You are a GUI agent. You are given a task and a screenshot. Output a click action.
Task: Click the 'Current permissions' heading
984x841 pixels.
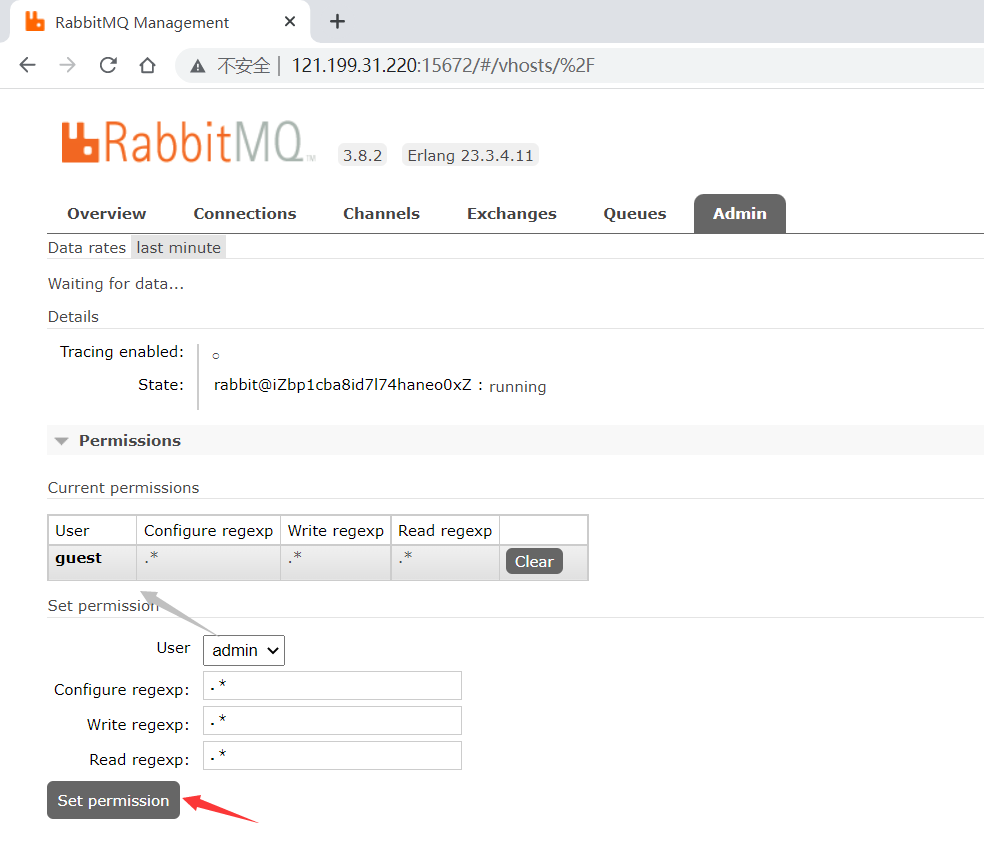point(124,488)
